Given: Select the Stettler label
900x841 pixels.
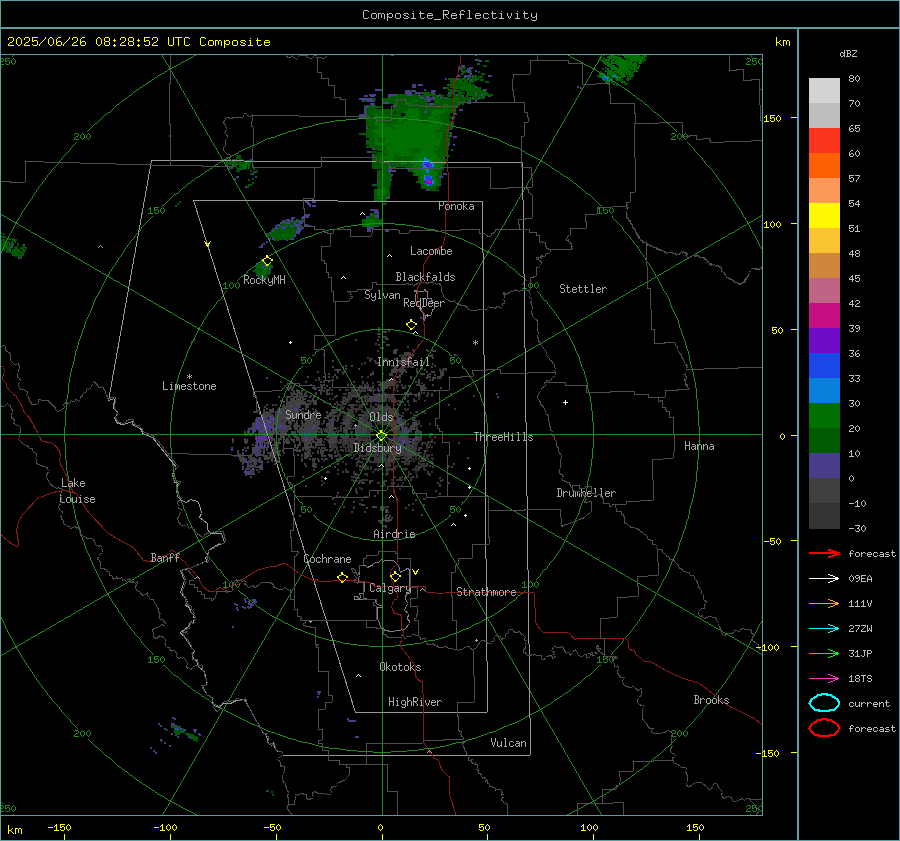Looking at the screenshot, I should pos(583,289).
